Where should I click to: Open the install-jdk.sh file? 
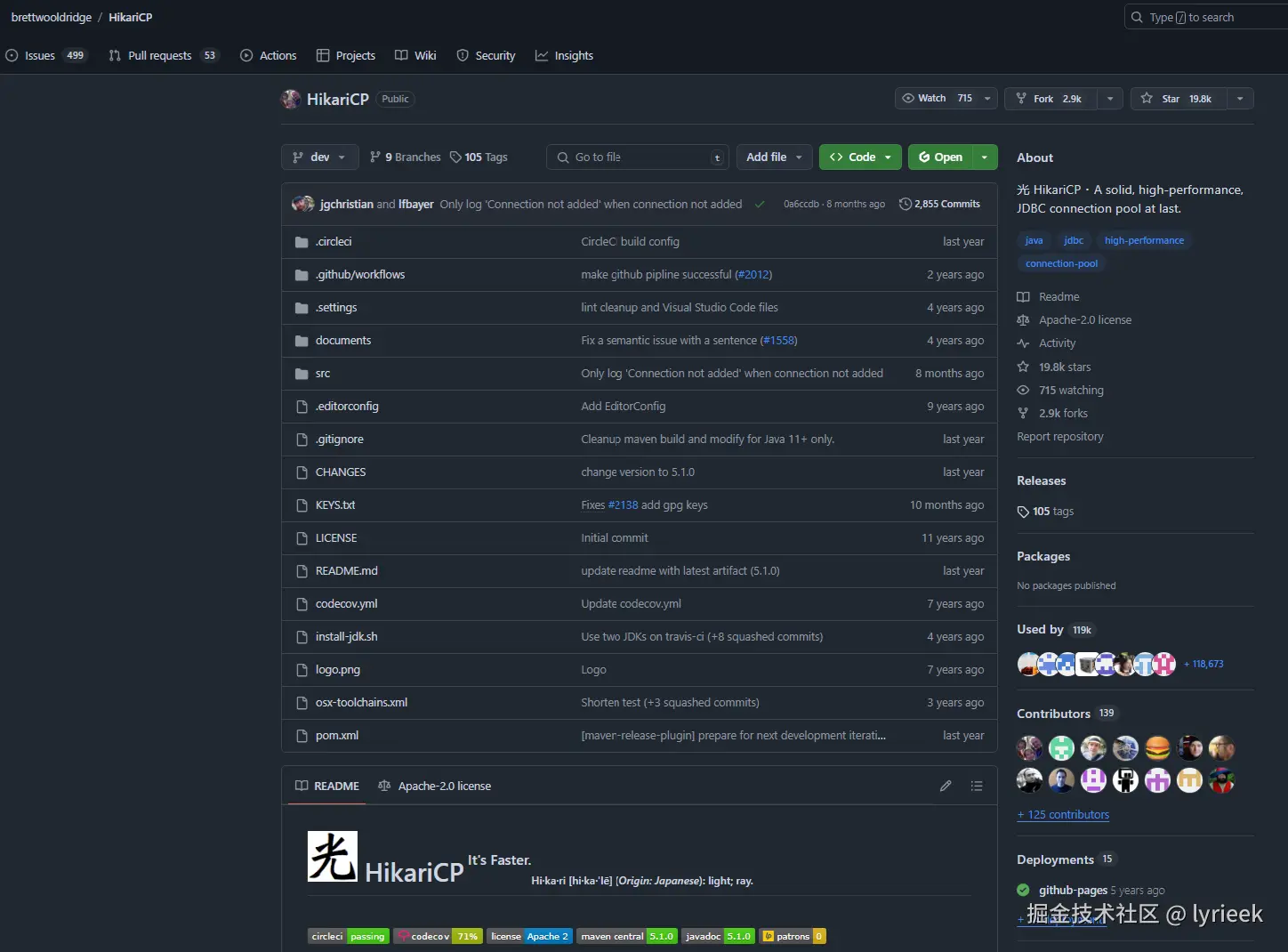tap(346, 637)
